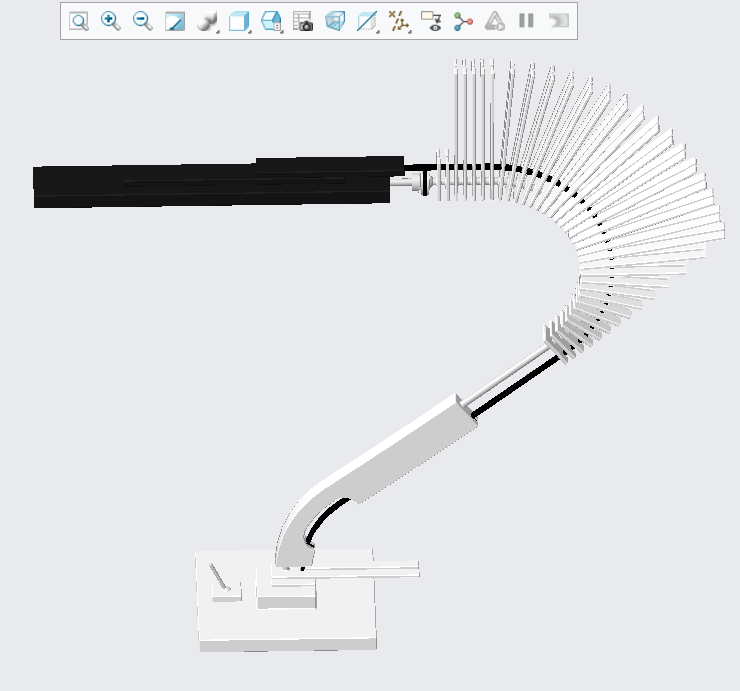The height and width of the screenshot is (691, 740).
Task: Click the triangular simulation display icon
Action: (x=495, y=21)
